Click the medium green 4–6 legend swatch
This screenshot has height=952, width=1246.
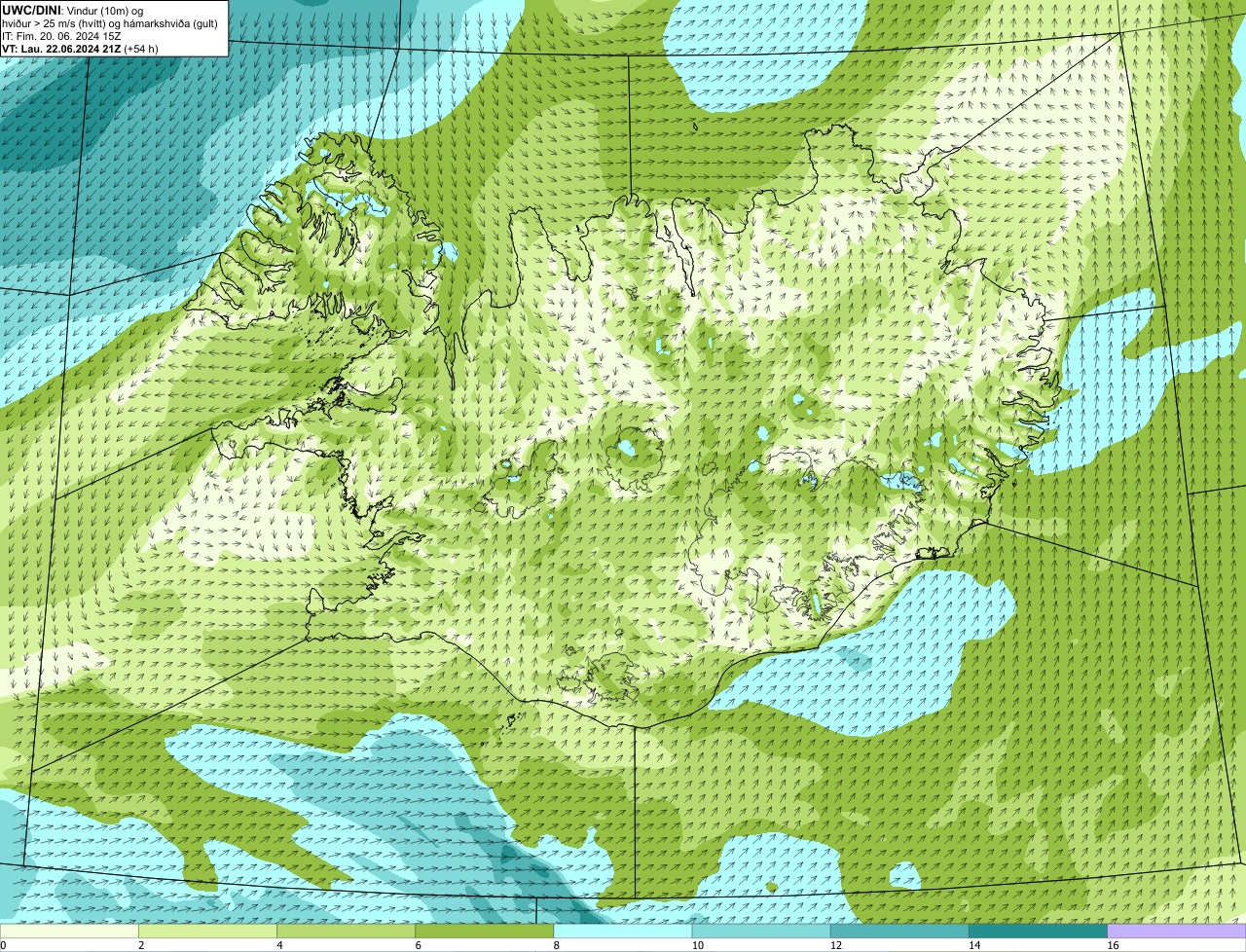pos(346,931)
